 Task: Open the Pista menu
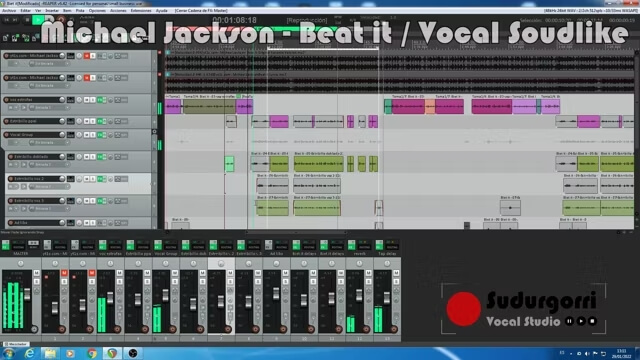click(80, 11)
